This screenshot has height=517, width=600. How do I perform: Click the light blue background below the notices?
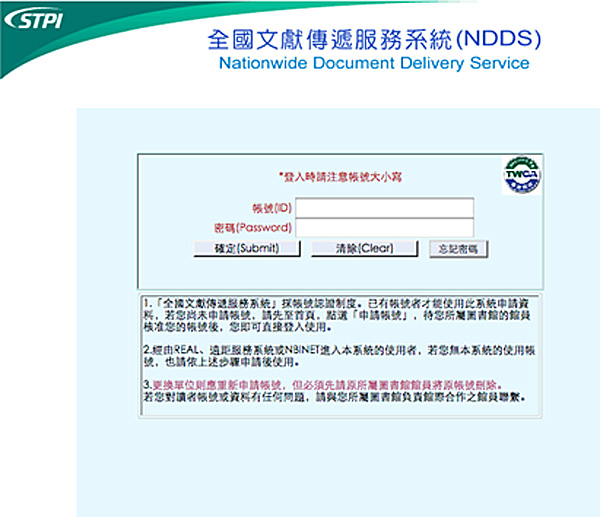pyautogui.click(x=340, y=470)
